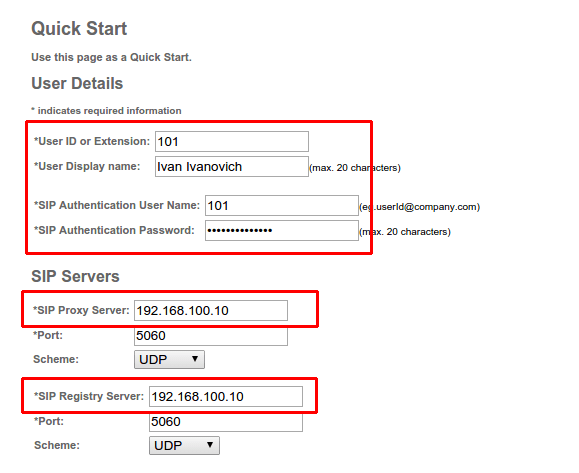Click the "SIP Registry Server" label
The height and width of the screenshot is (473, 579).
[89, 396]
